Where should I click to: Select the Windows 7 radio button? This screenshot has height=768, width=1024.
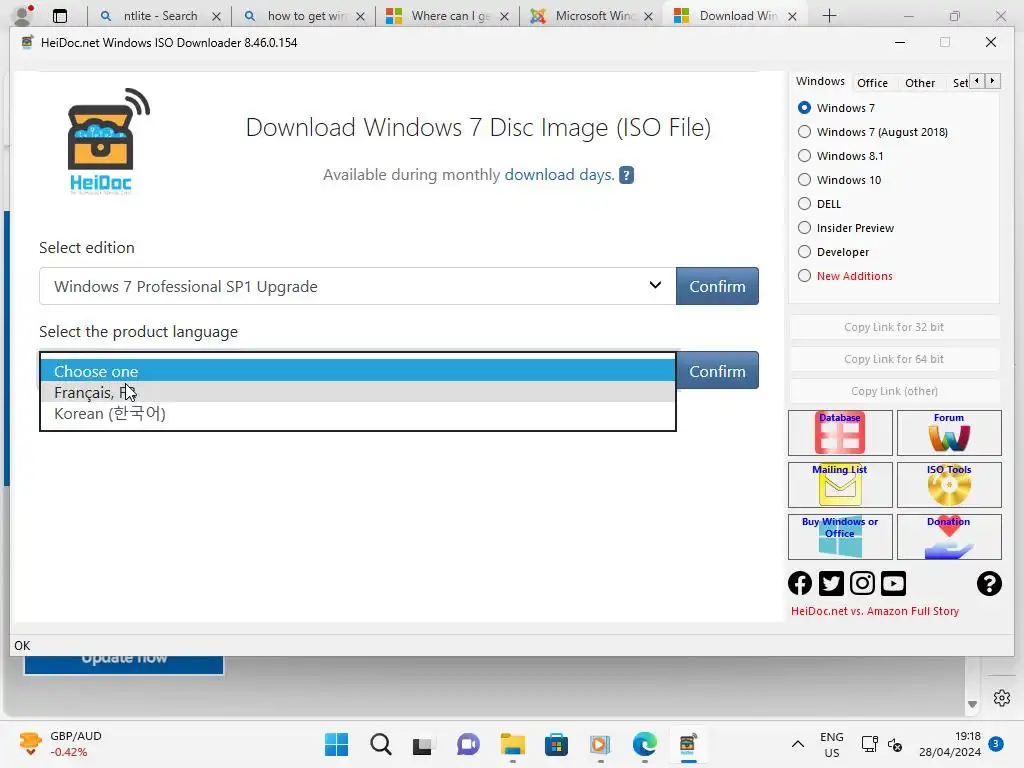point(805,108)
